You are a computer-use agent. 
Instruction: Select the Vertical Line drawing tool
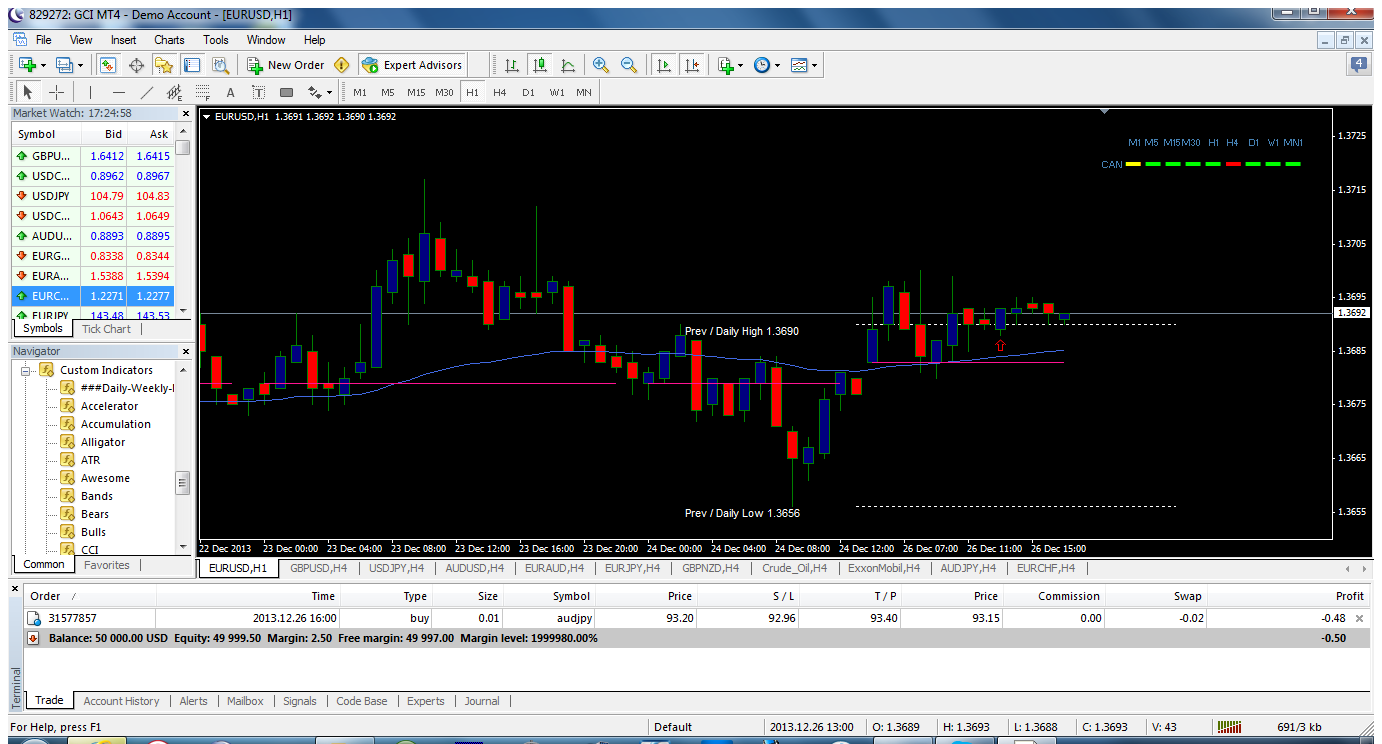pyautogui.click(x=90, y=92)
